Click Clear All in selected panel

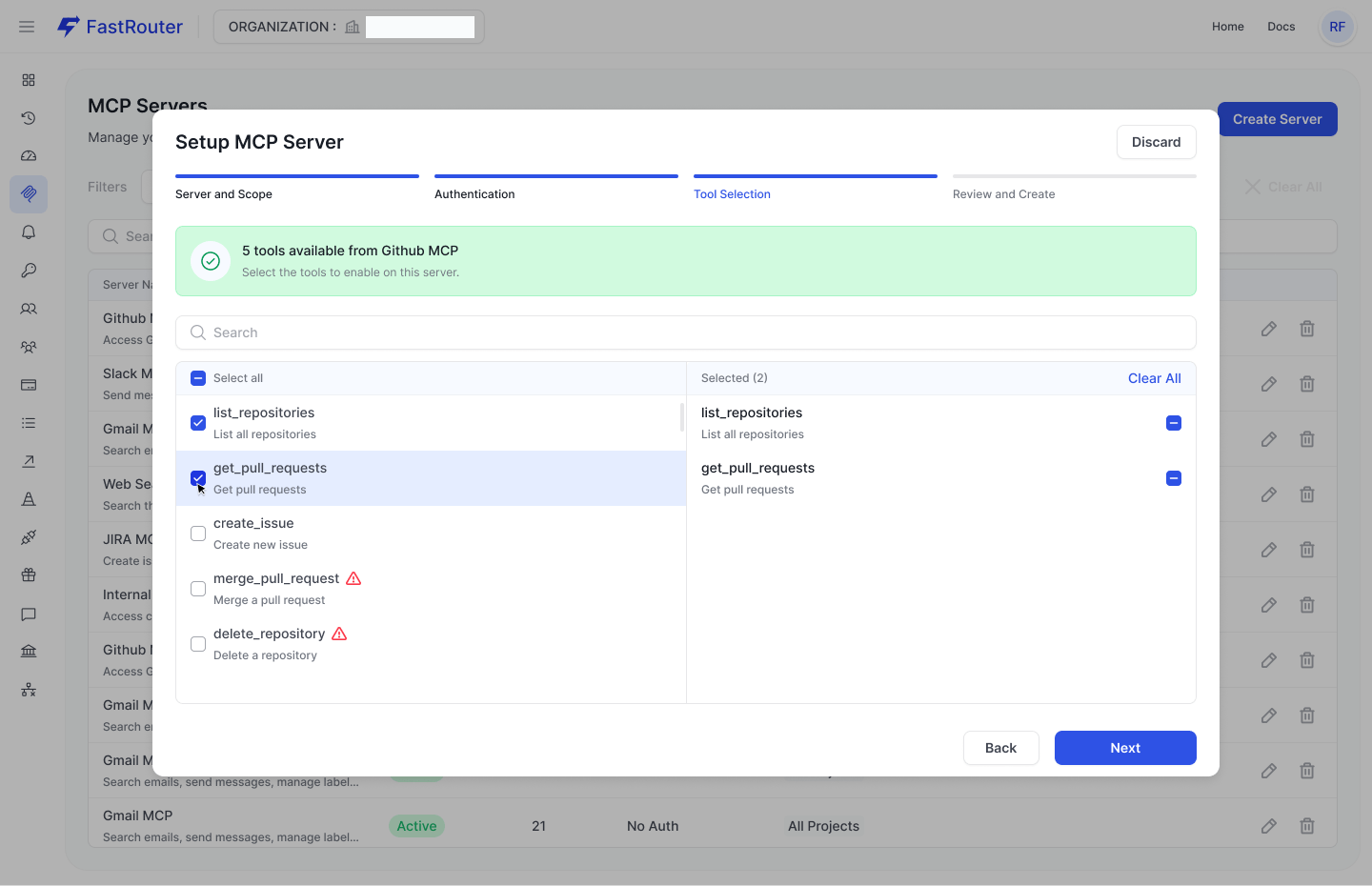point(1154,378)
